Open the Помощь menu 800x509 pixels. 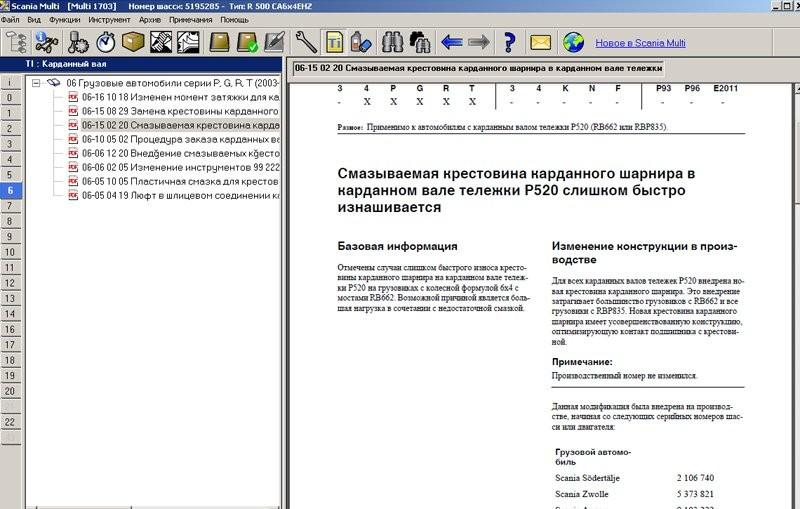coord(234,20)
